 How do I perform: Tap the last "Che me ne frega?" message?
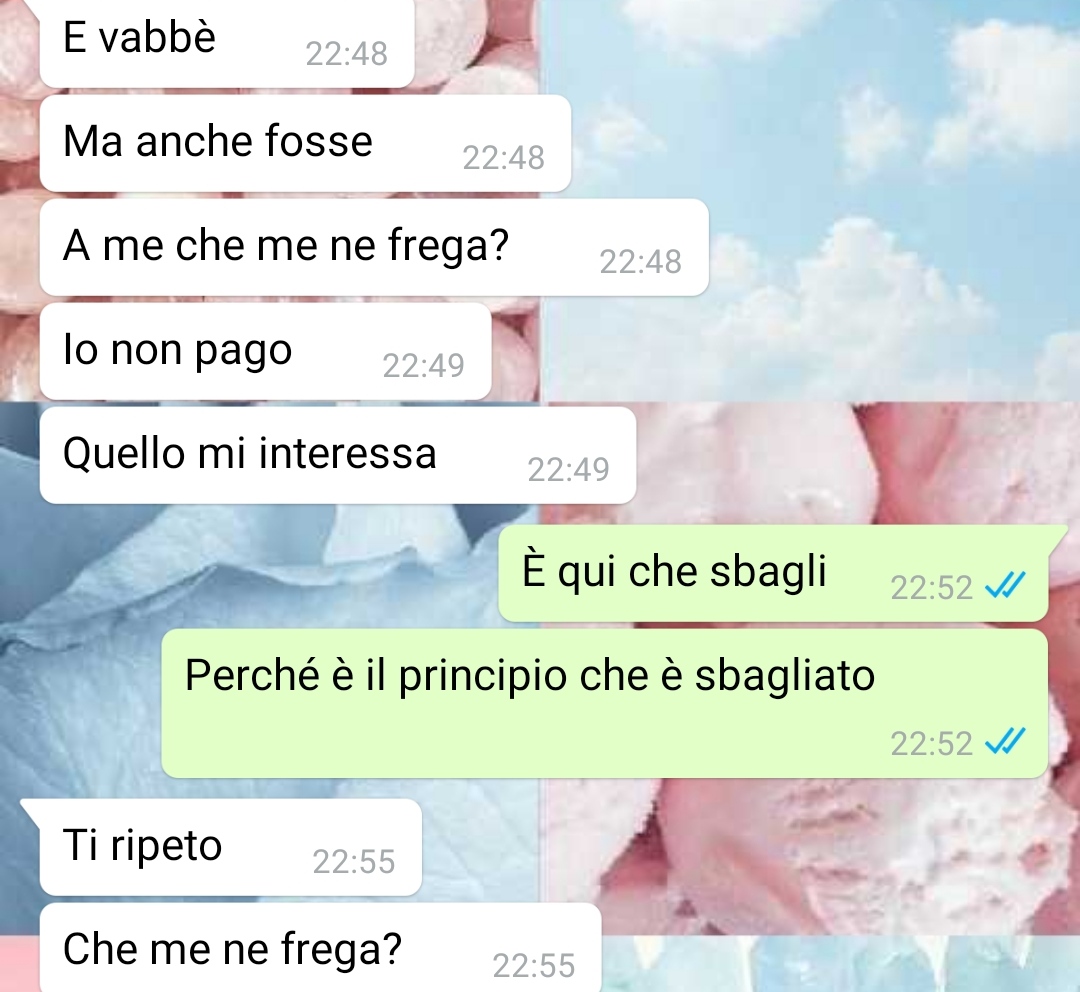[x=320, y=948]
